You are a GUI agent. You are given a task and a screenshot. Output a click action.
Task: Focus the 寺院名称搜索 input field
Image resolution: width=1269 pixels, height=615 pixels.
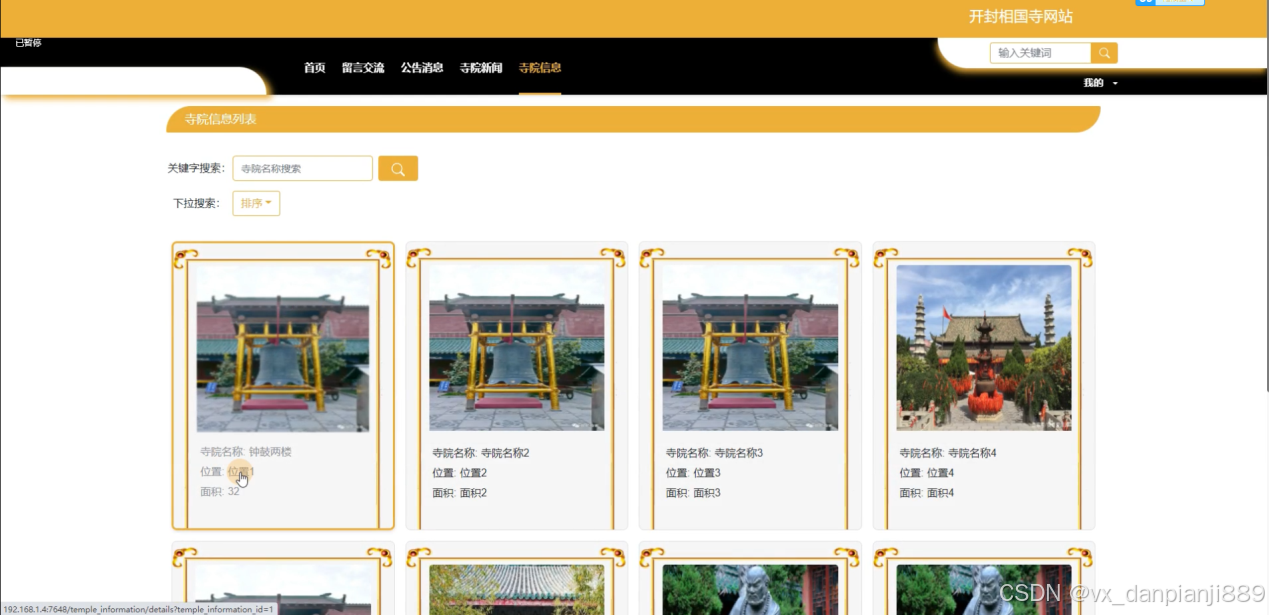click(x=303, y=169)
